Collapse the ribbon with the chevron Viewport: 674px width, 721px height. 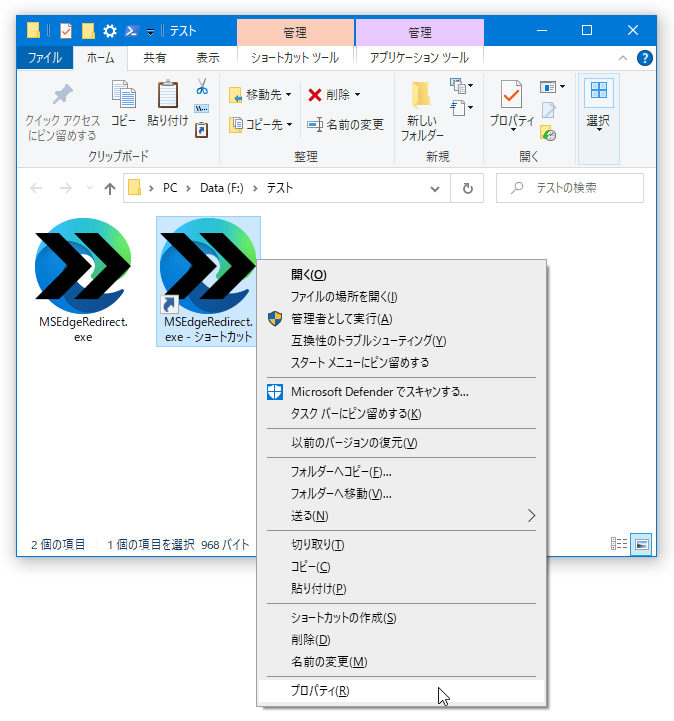[623, 58]
